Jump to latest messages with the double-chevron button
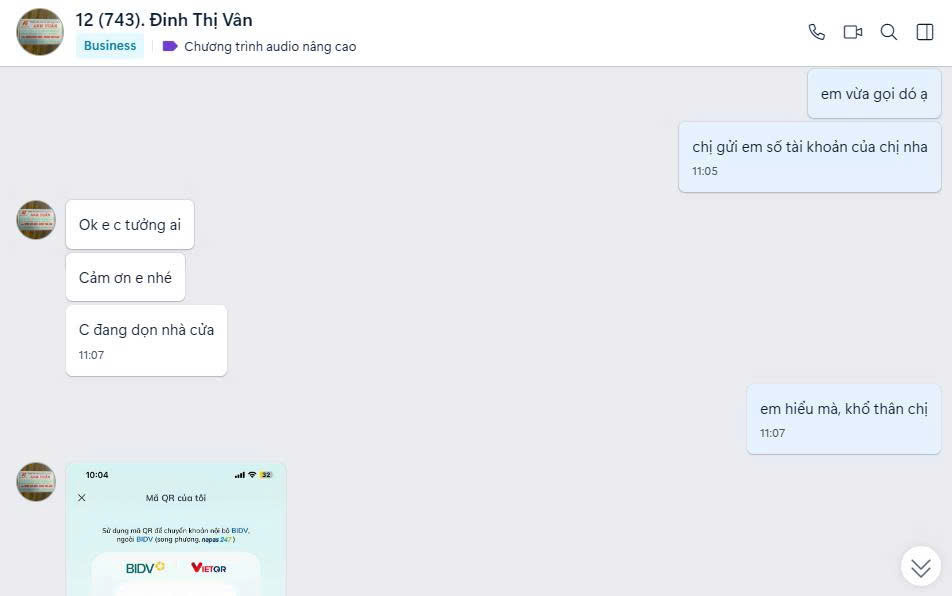The height and width of the screenshot is (596, 952). [x=920, y=566]
